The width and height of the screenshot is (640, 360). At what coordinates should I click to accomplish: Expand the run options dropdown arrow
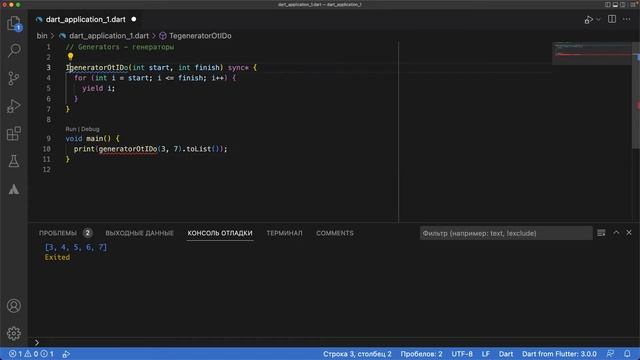(598, 20)
